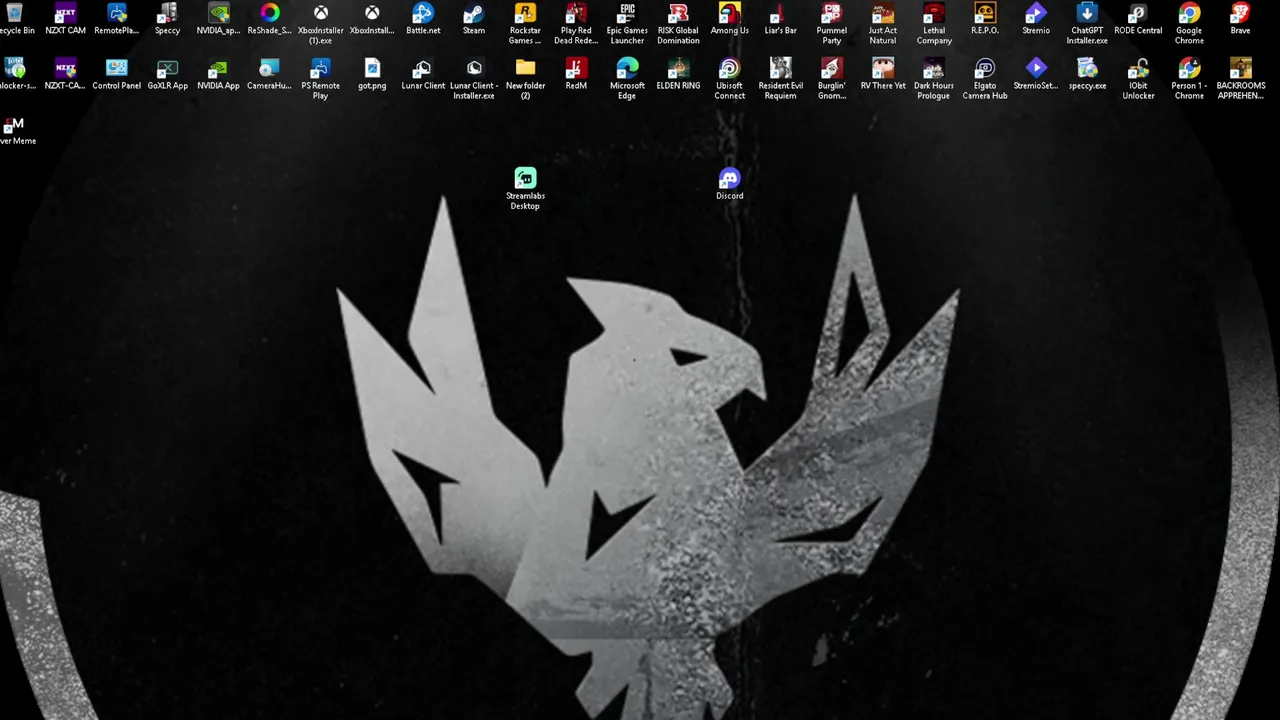The width and height of the screenshot is (1280, 720).
Task: Select the RemotePla... desktop shortcut
Action: click(x=116, y=13)
